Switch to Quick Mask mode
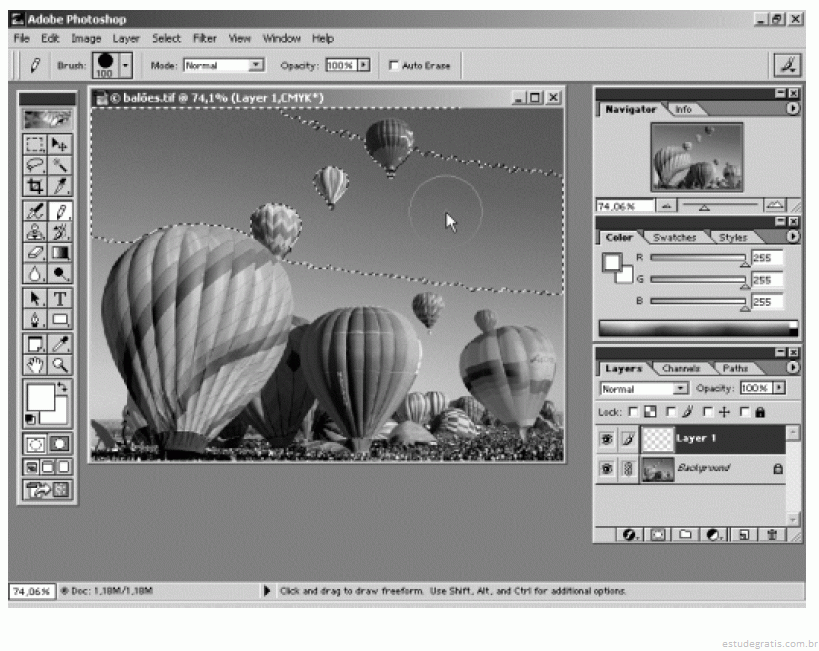Screen dimensions: 819x651 [60, 444]
